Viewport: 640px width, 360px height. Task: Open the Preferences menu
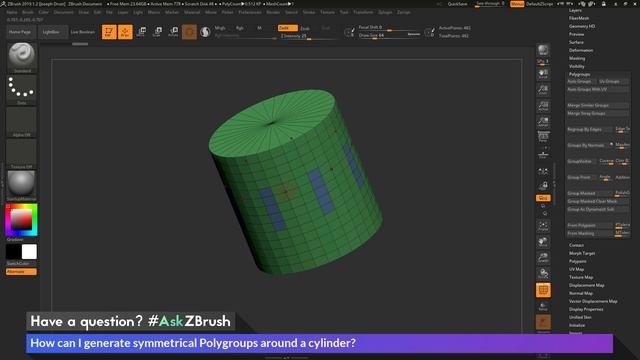tap(250, 12)
